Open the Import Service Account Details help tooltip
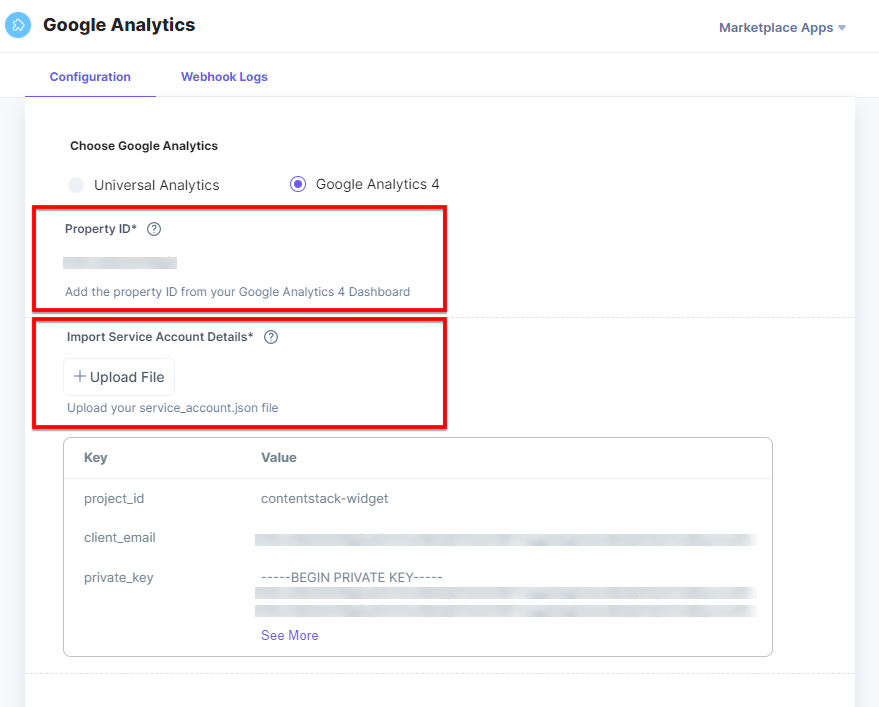The width and height of the screenshot is (879, 707). [x=270, y=337]
